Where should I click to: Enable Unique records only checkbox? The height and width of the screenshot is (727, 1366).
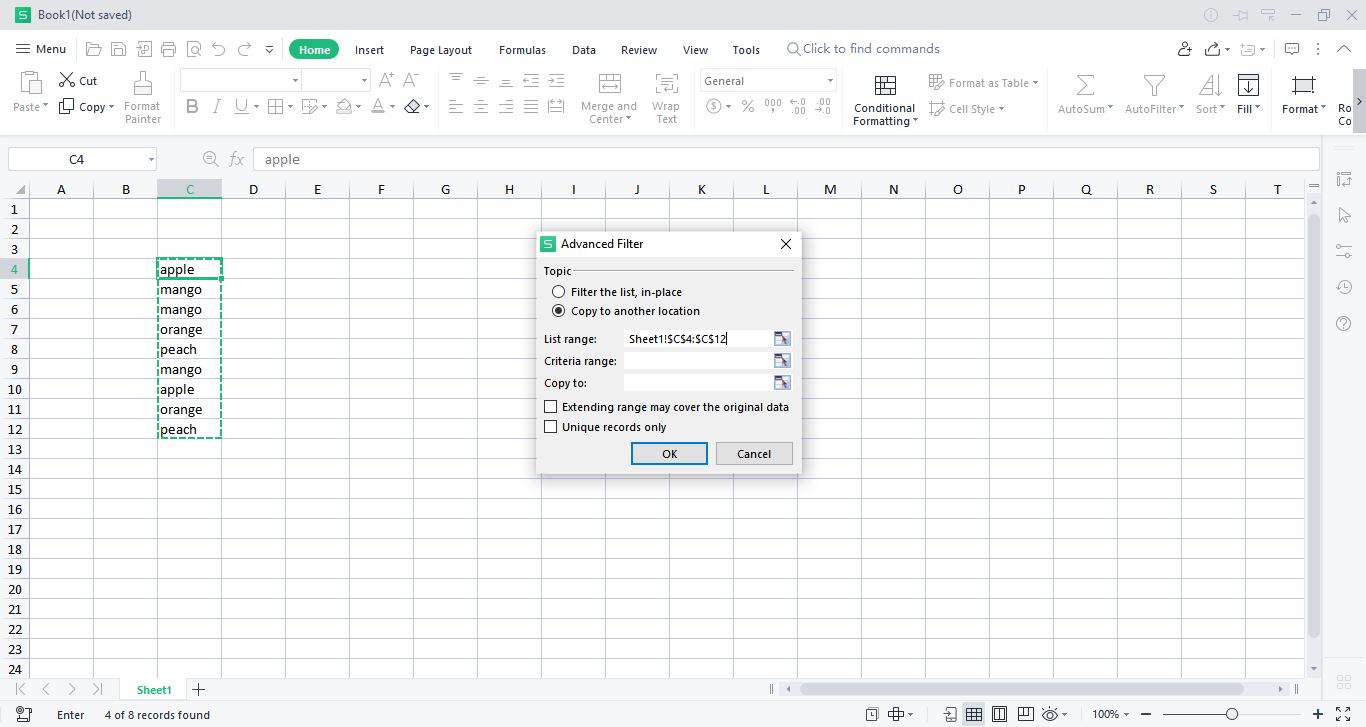pos(551,427)
